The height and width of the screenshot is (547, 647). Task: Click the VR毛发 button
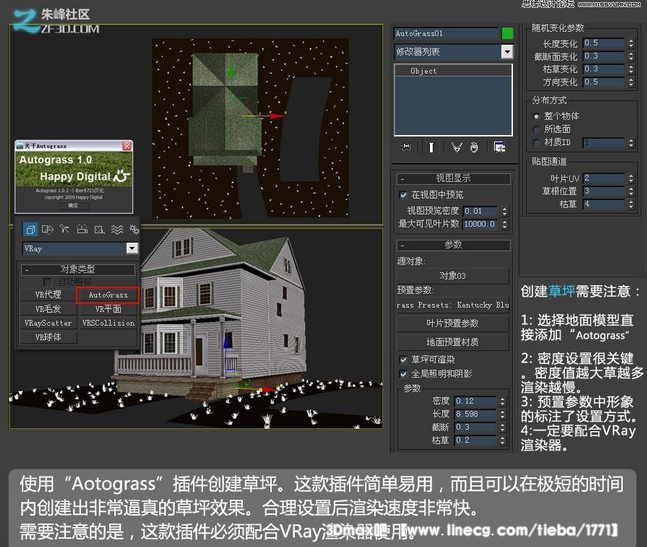[x=48, y=309]
